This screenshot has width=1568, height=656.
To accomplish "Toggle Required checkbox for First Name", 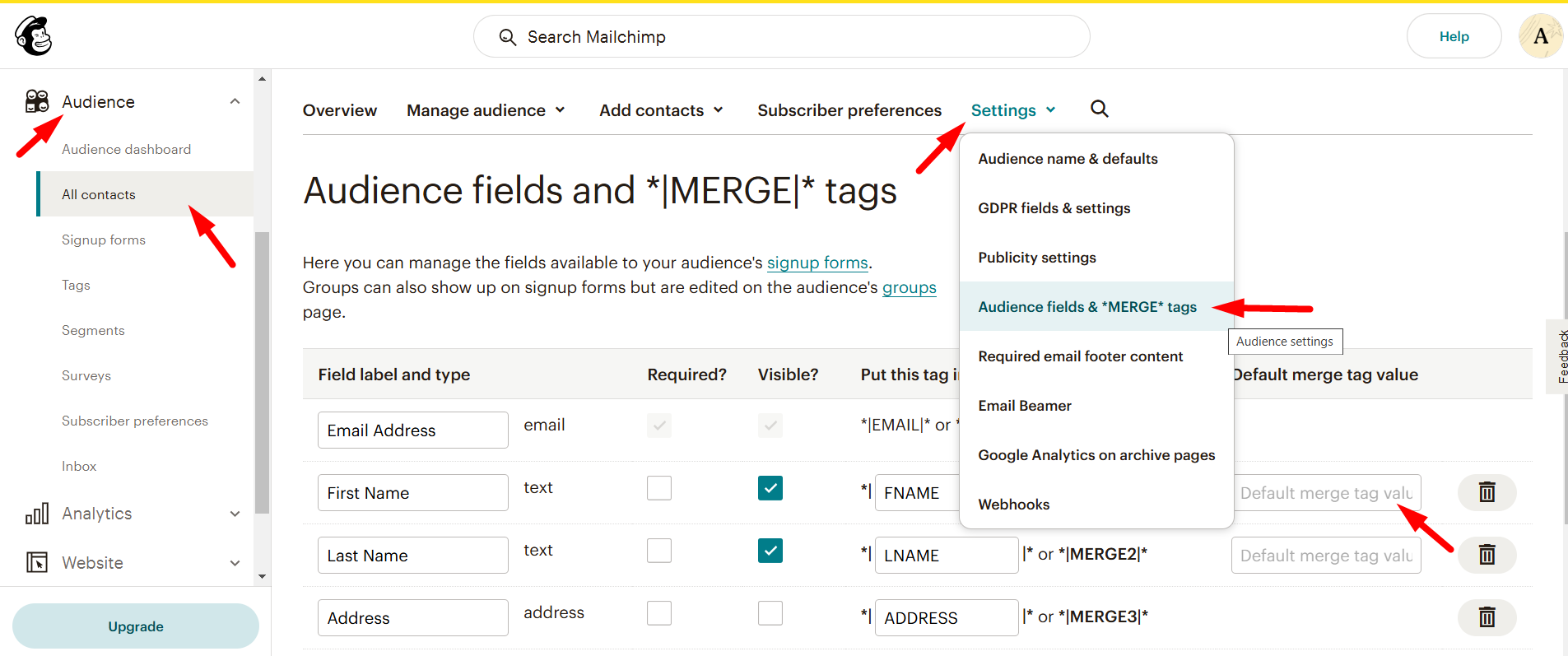I will tap(659, 488).
